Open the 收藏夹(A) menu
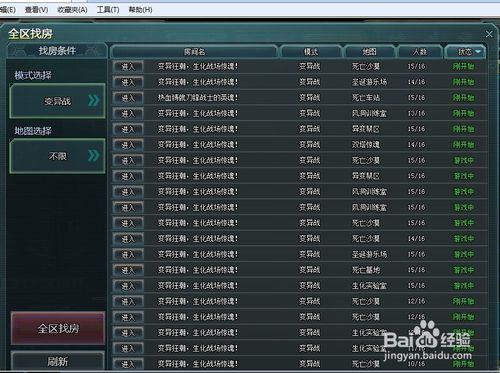The image size is (500, 373). [72, 10]
